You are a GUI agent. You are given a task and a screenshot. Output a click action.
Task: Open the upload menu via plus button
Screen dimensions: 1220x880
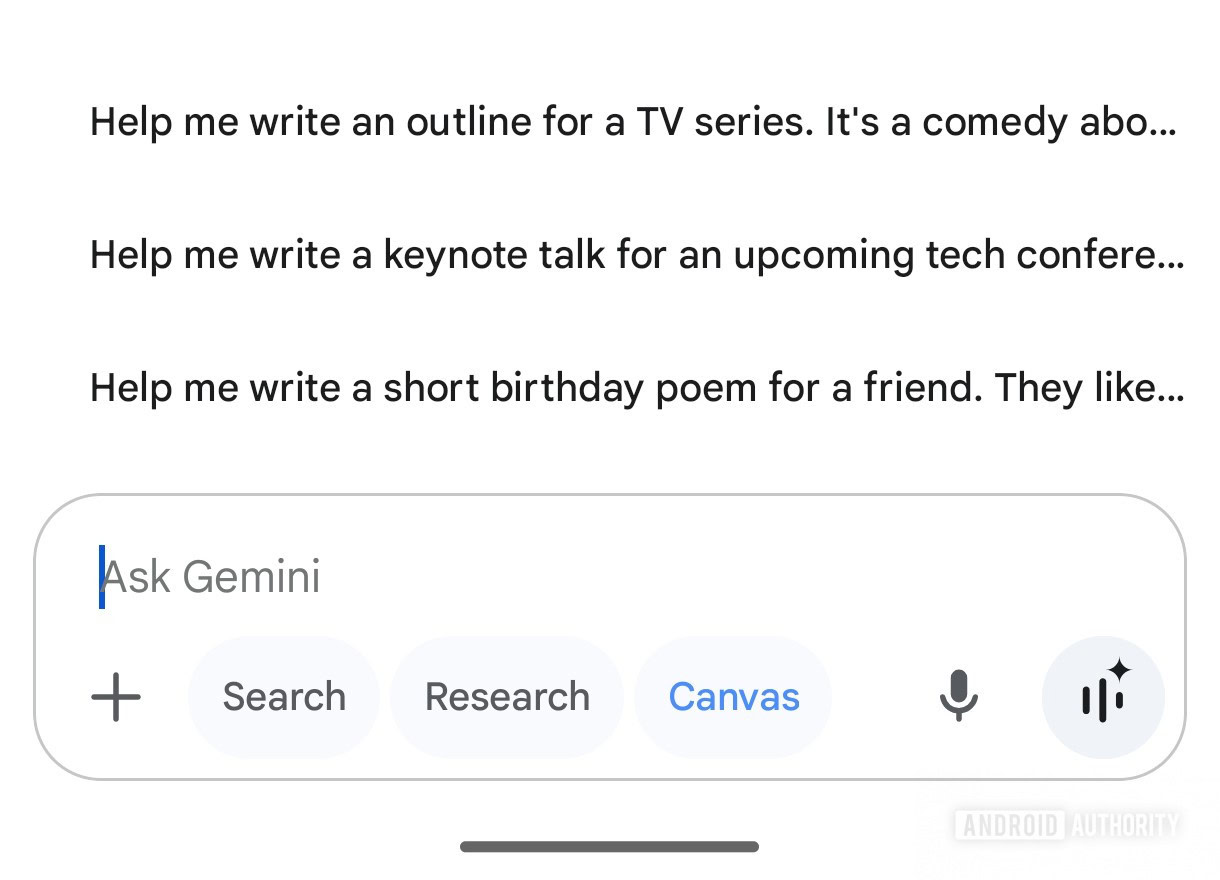[x=116, y=697]
